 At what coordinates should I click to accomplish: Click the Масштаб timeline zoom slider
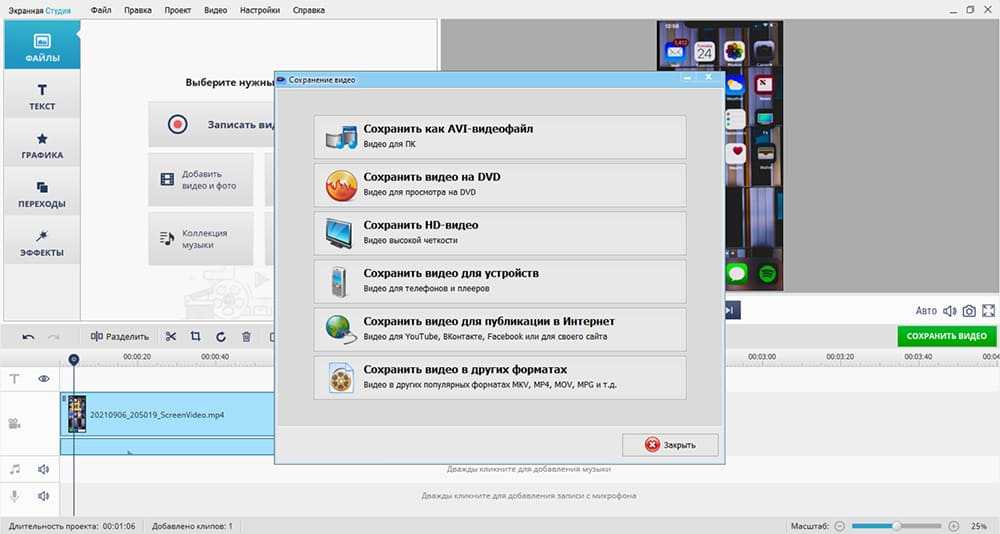coord(896,526)
